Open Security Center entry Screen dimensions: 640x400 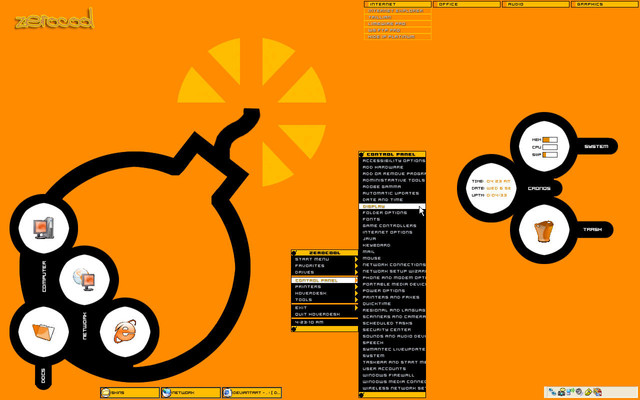pos(392,330)
